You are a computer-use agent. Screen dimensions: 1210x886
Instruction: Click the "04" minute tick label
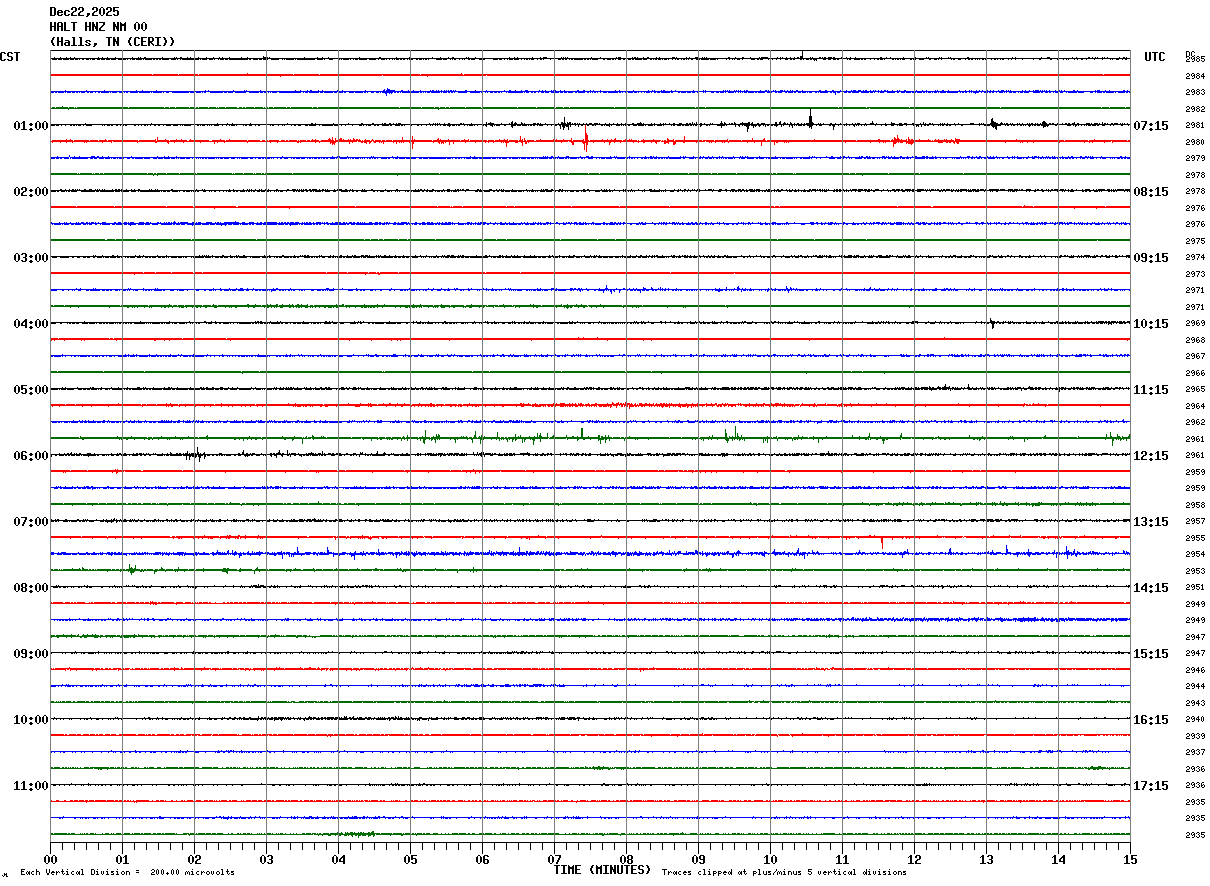pyautogui.click(x=338, y=859)
